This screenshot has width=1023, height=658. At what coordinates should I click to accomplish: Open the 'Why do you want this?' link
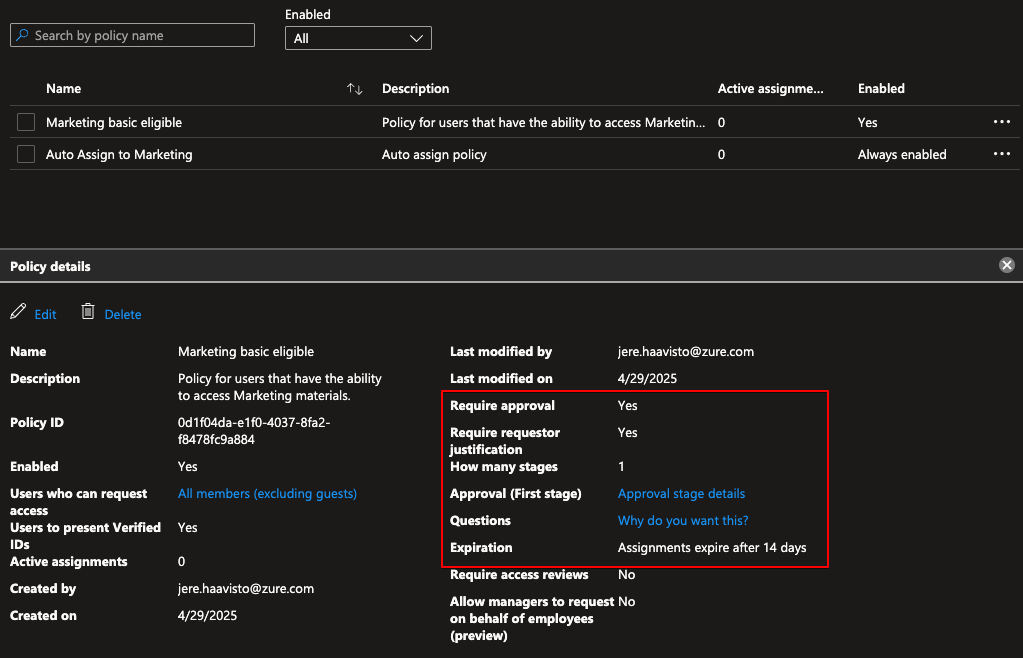pyautogui.click(x=683, y=520)
